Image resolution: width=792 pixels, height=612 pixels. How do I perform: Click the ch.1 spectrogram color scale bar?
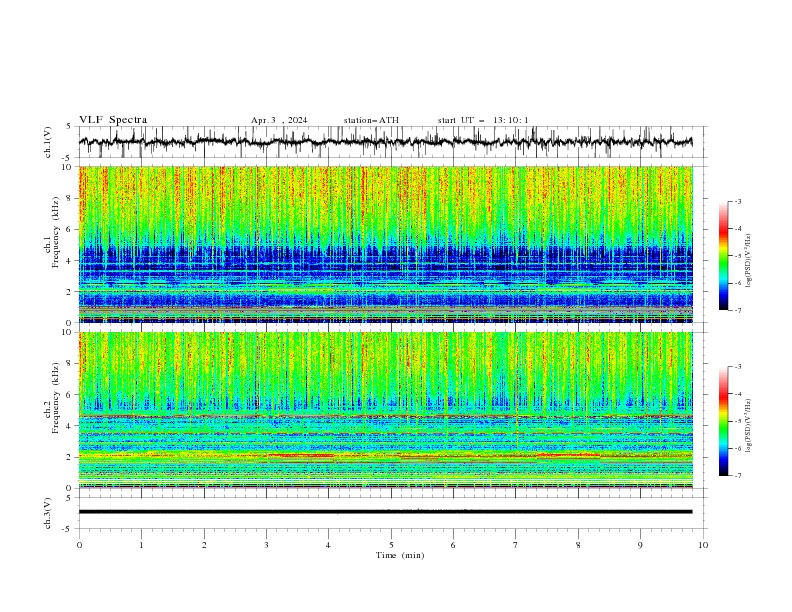[x=723, y=256]
